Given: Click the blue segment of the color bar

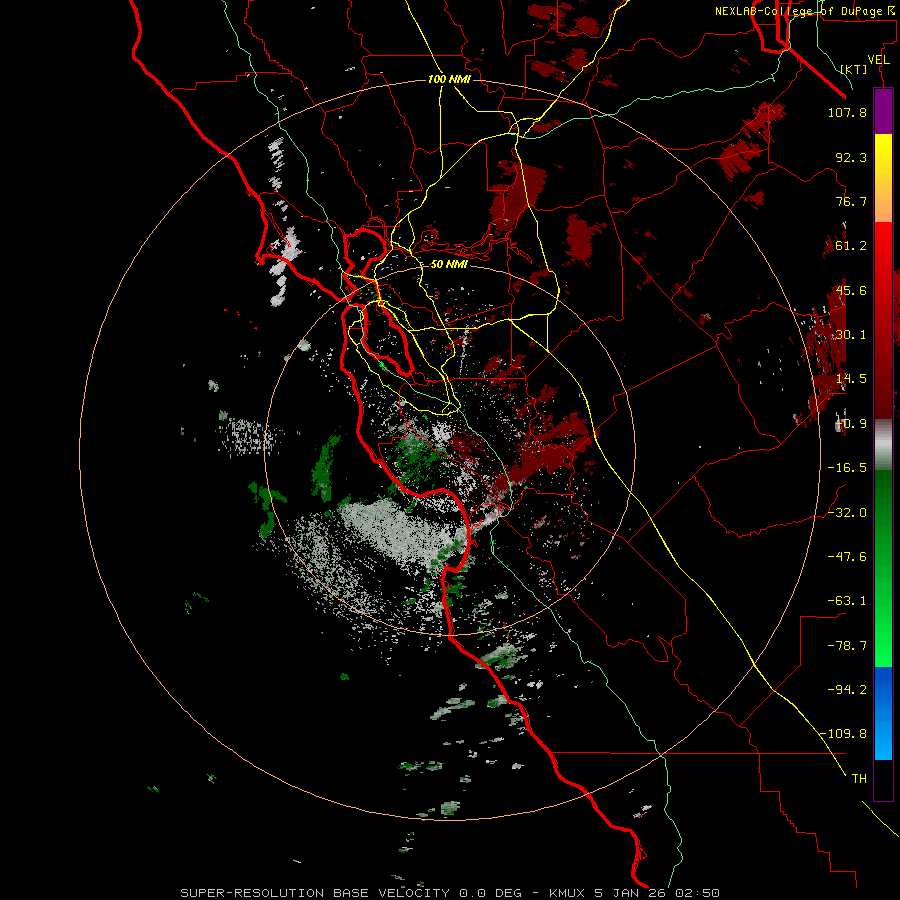Looking at the screenshot, I should 883,713.
